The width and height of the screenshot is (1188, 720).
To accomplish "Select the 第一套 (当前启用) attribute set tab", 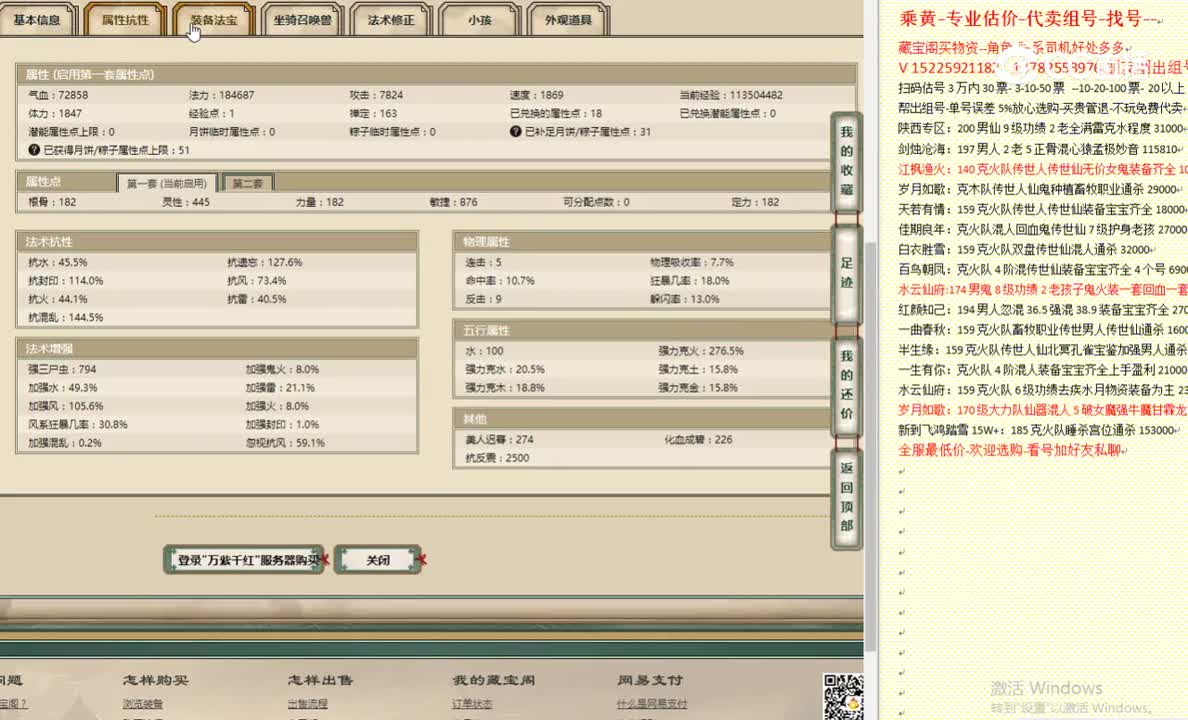I will coord(167,183).
